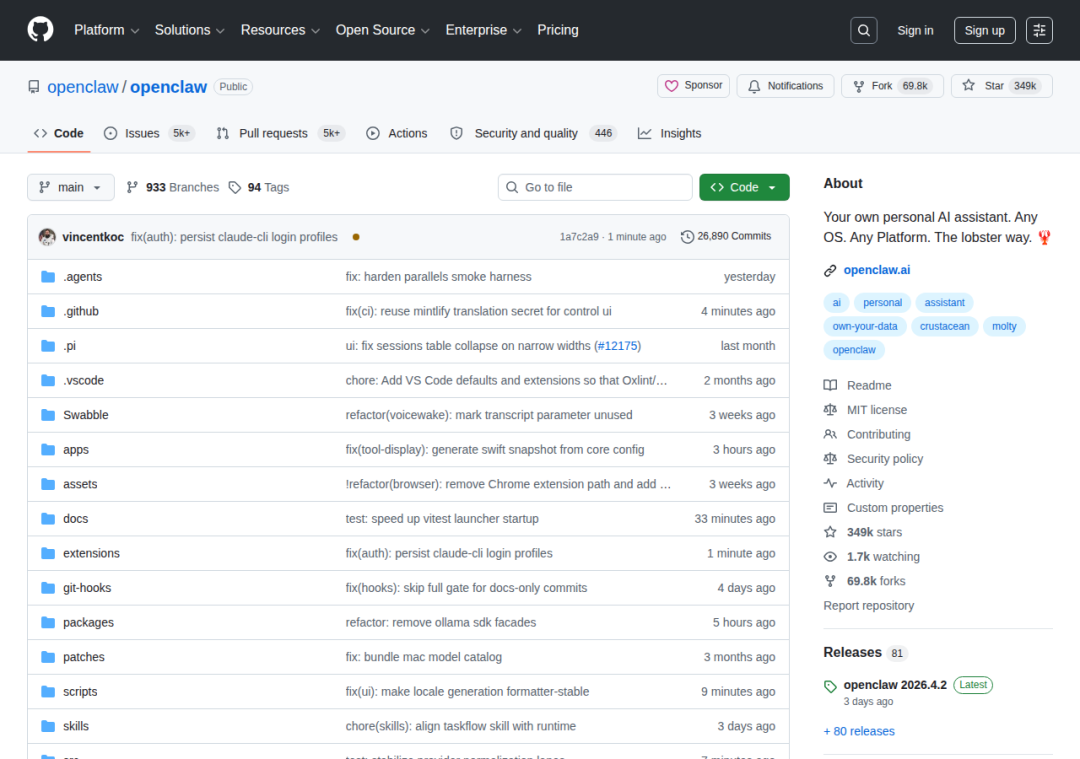Click the crustacean topic tag
1080x759 pixels.
coord(944,326)
